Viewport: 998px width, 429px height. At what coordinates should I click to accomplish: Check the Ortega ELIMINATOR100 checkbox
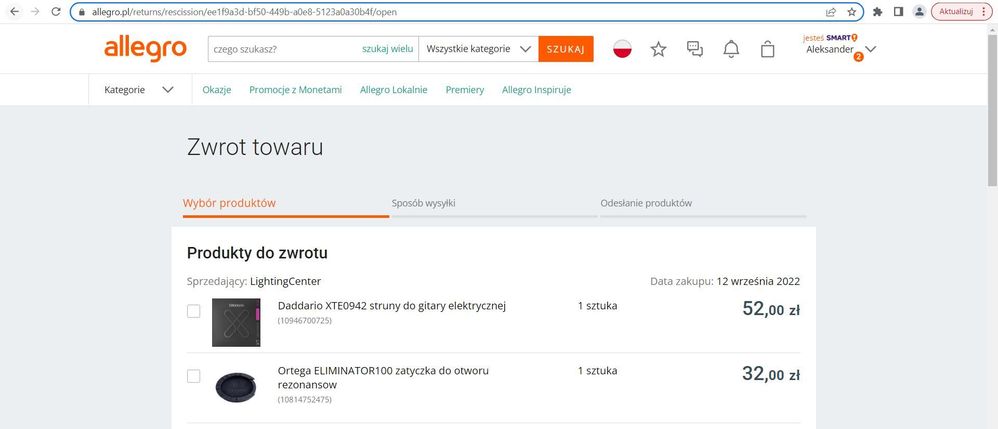[193, 376]
